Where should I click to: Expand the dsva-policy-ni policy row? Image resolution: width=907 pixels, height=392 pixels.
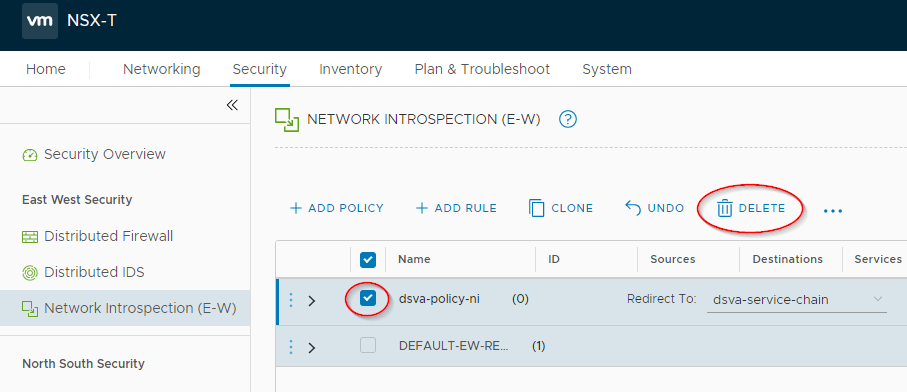312,301
